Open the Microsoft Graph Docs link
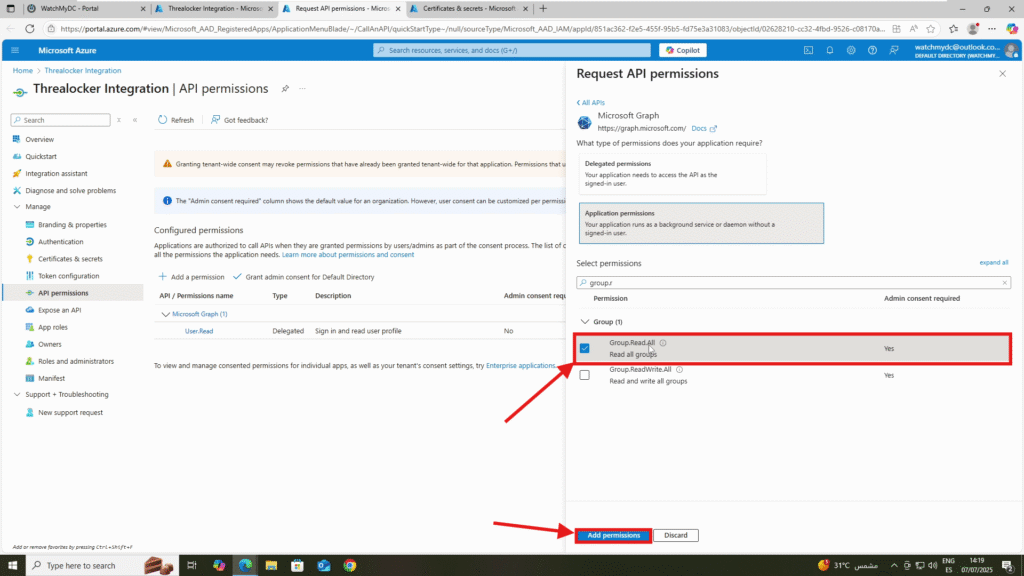 tap(703, 129)
